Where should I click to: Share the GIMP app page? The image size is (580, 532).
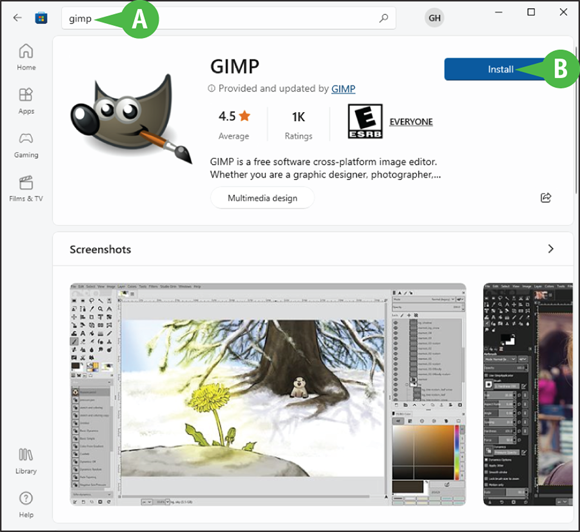click(x=546, y=198)
